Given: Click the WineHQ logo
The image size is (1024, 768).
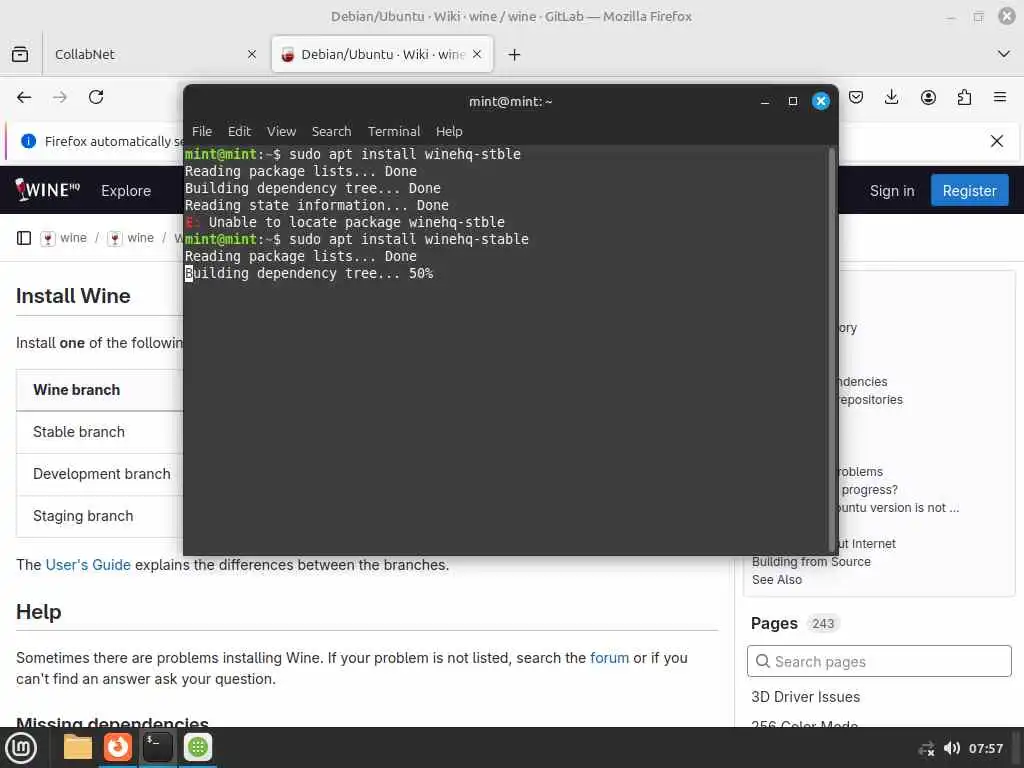Looking at the screenshot, I should pos(47,190).
